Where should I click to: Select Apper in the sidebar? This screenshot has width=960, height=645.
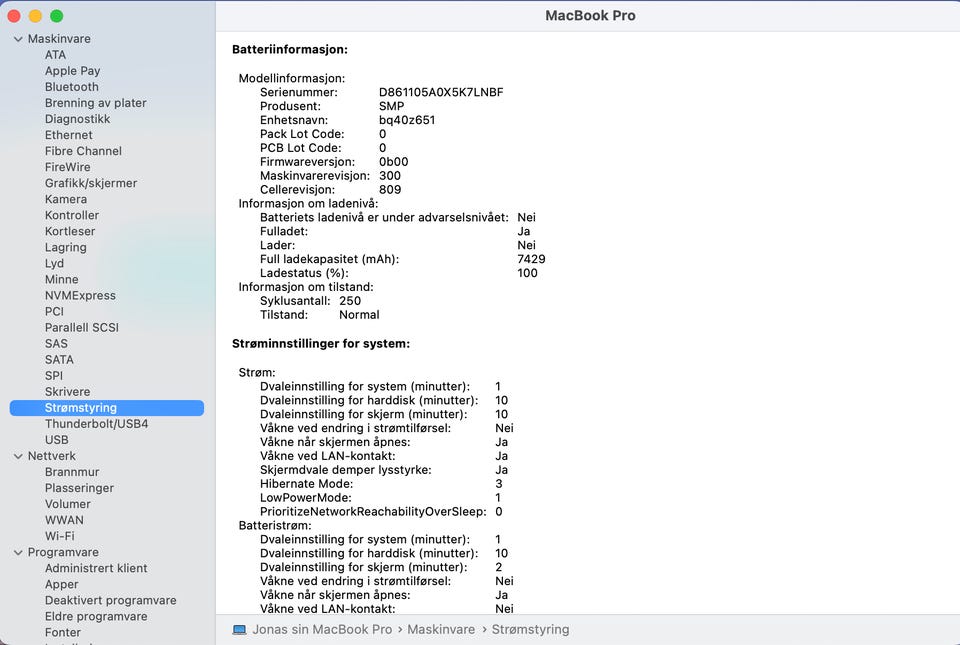point(61,584)
